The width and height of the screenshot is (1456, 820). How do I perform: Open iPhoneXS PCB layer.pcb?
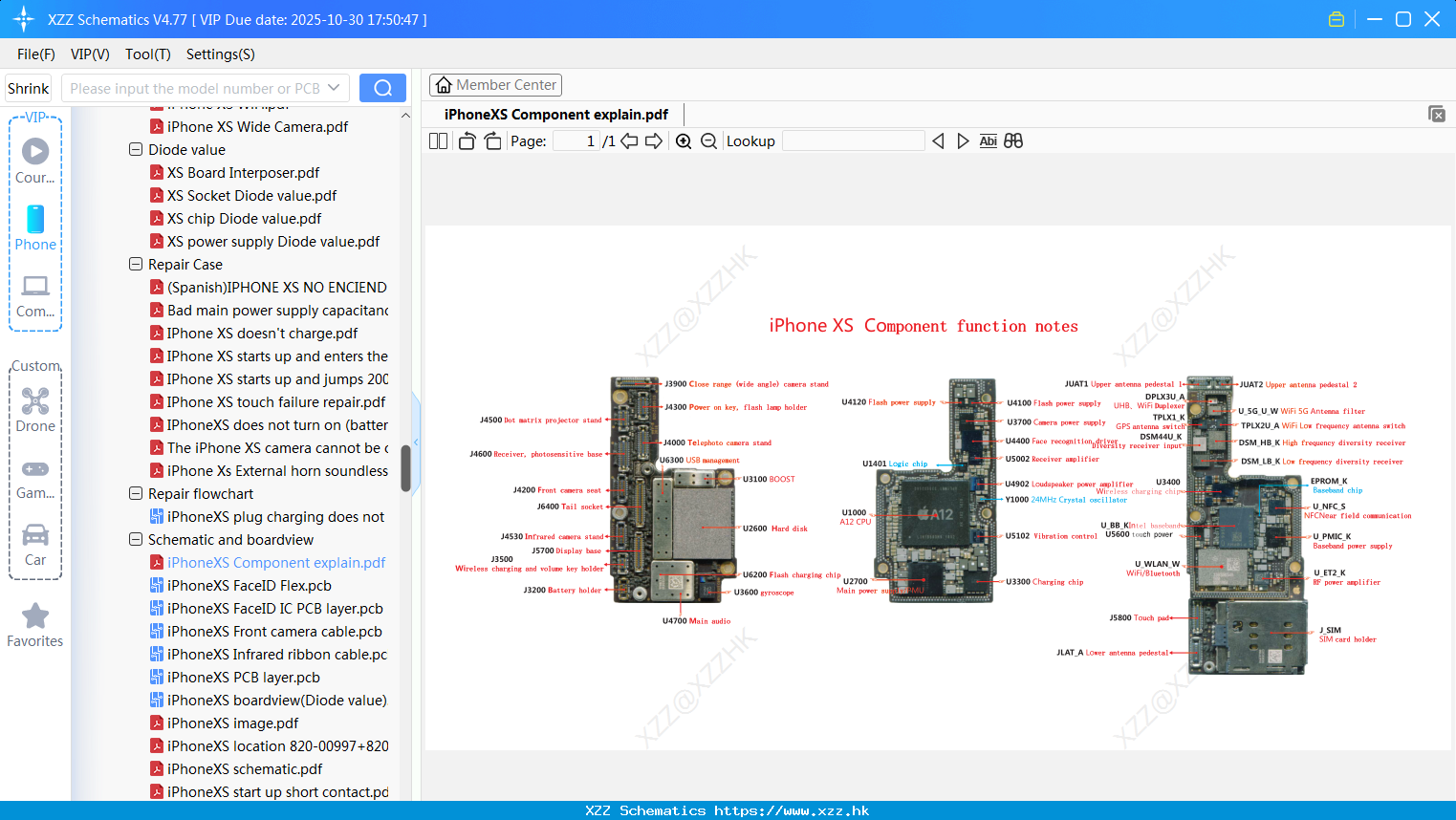[244, 677]
